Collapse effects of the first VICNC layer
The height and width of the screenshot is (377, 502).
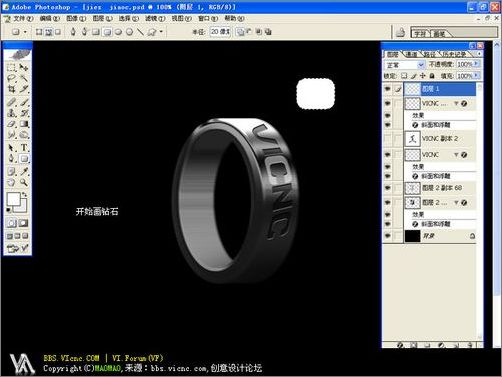pos(456,104)
